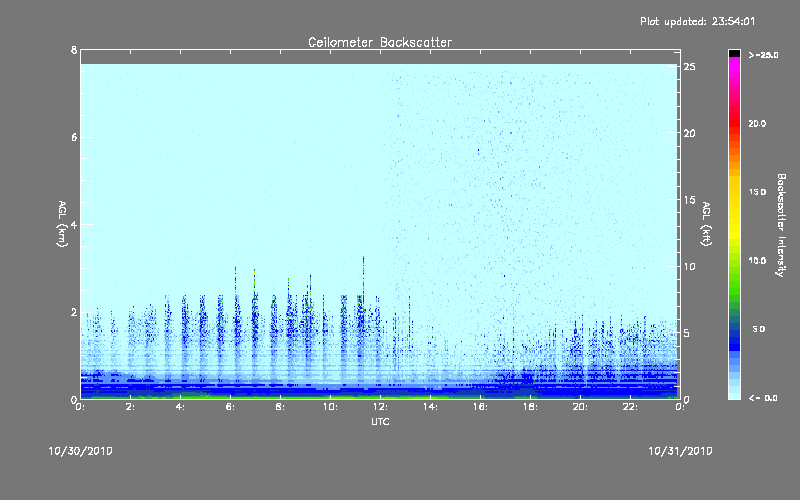Click the "UTC" x-axis label
The height and width of the screenshot is (500, 800).
coord(380,421)
